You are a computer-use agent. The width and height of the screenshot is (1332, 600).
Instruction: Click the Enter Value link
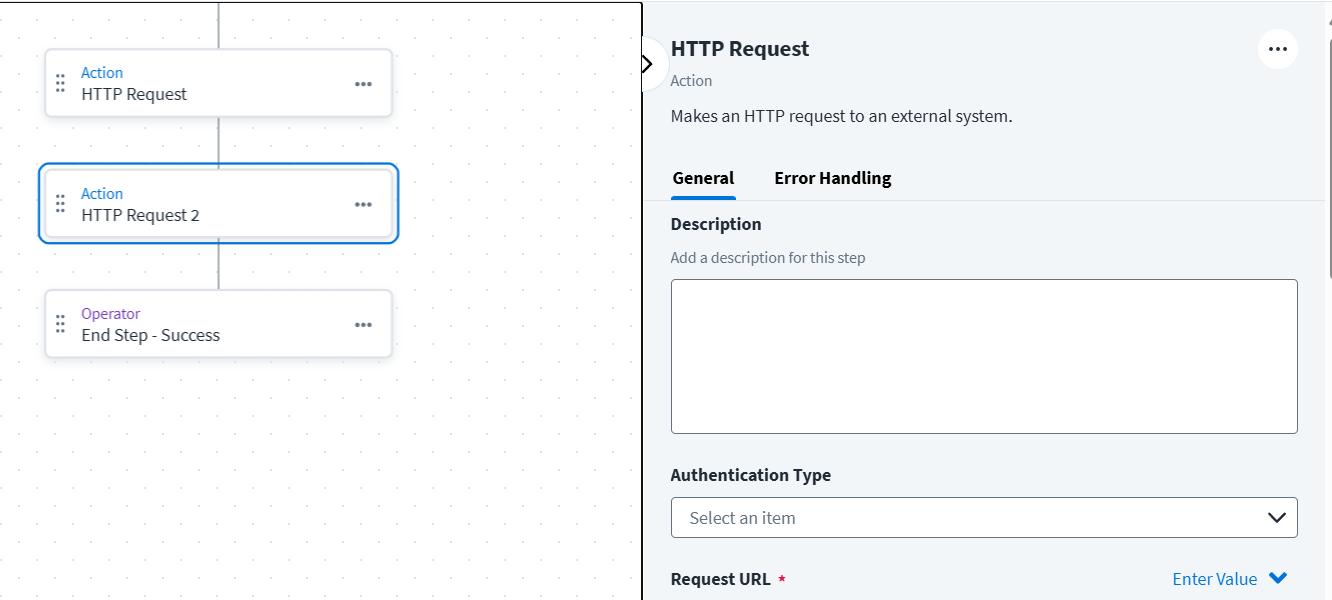(1214, 579)
